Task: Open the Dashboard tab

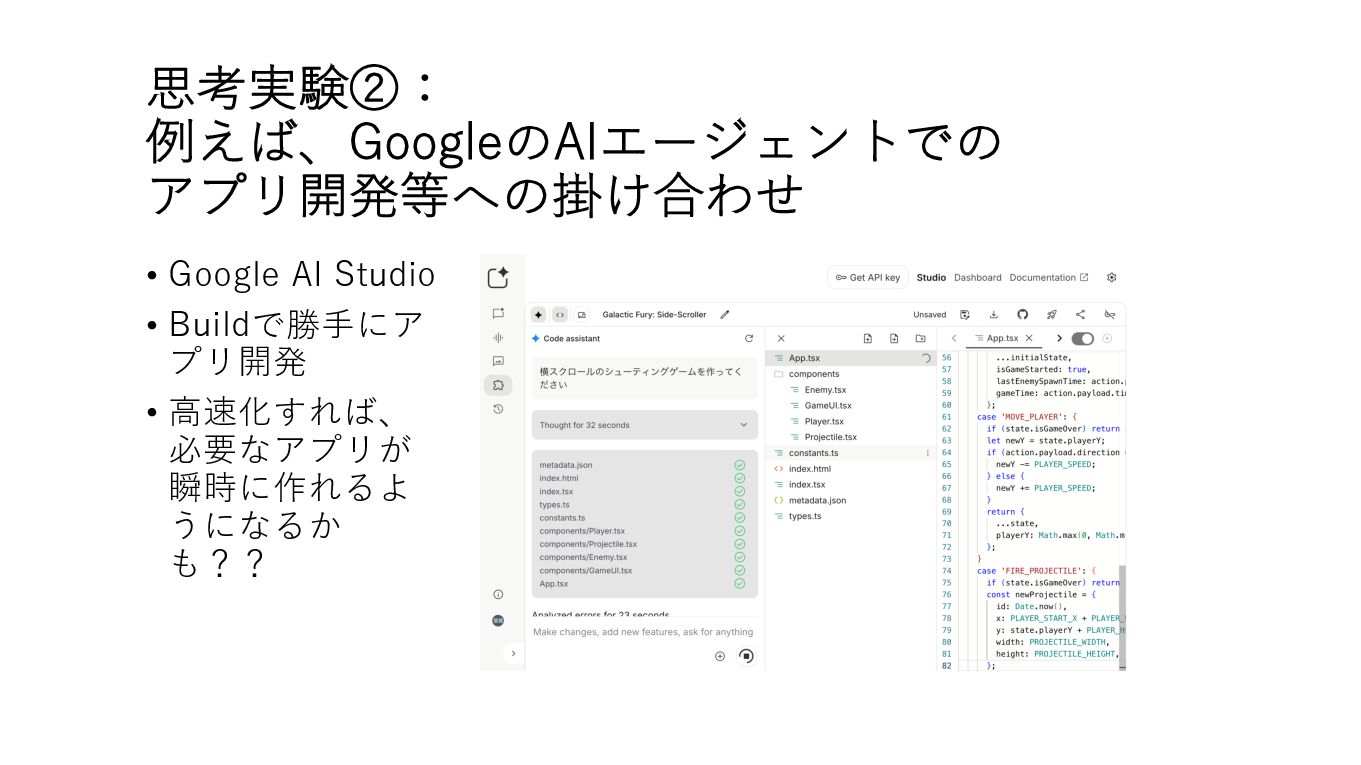Action: coord(977,277)
